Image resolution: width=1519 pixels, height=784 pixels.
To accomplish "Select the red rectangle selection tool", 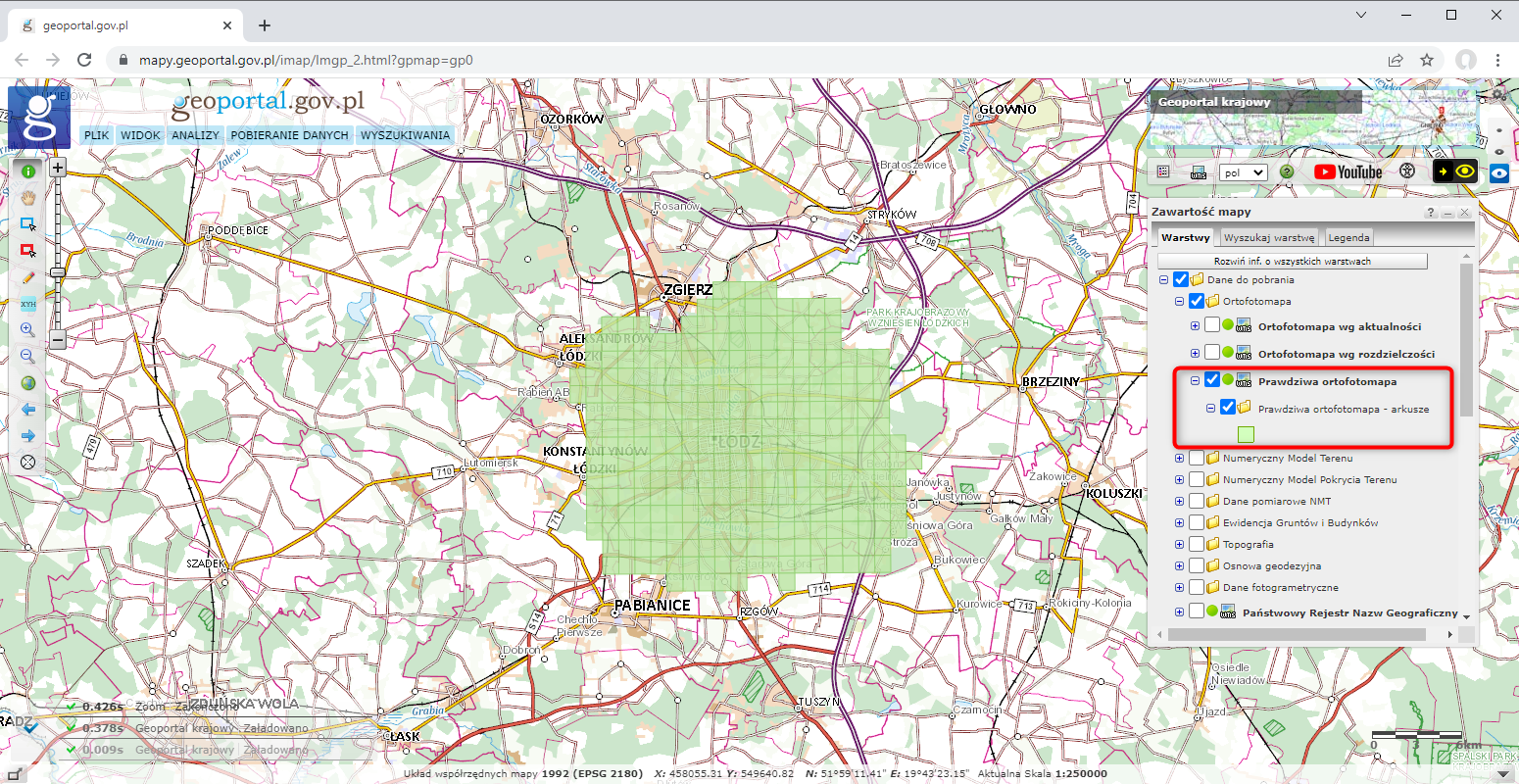I will [27, 251].
